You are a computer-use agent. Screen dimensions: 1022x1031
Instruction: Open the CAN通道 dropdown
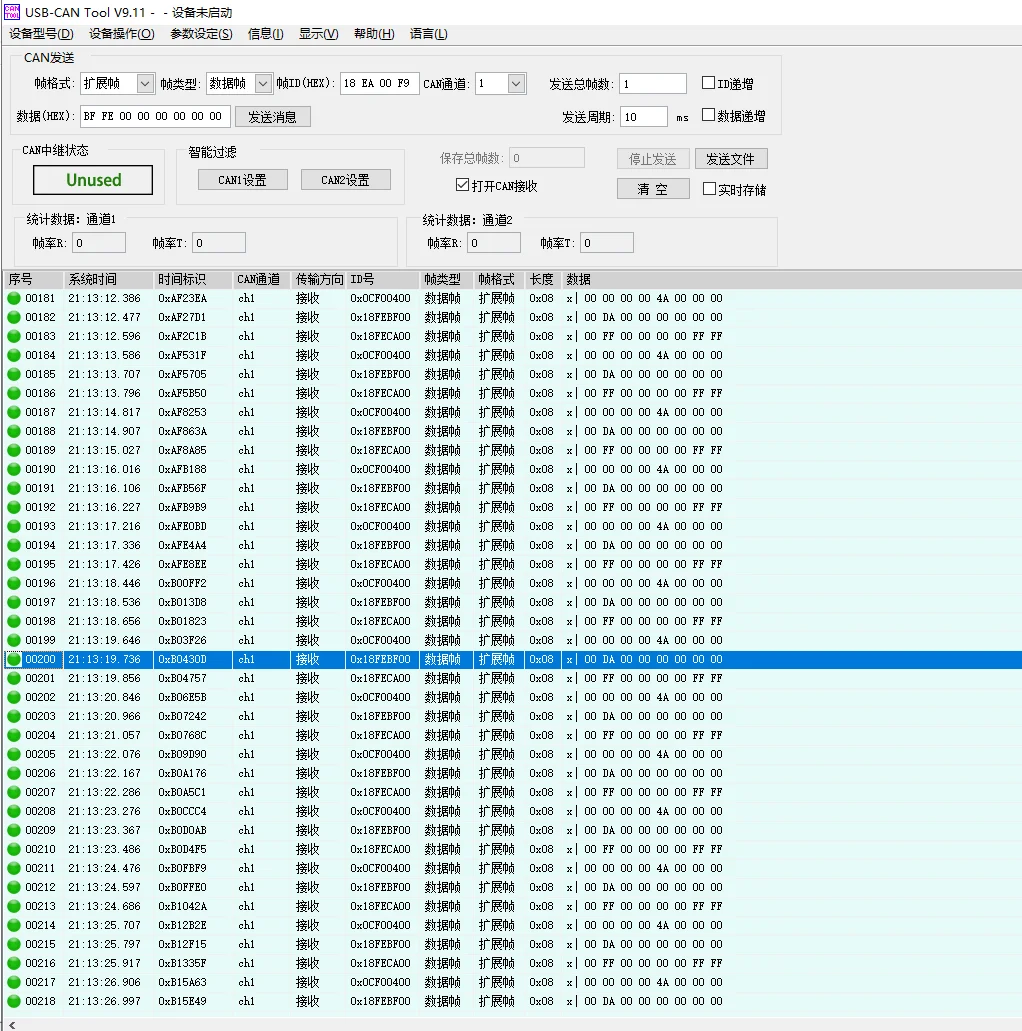click(516, 84)
